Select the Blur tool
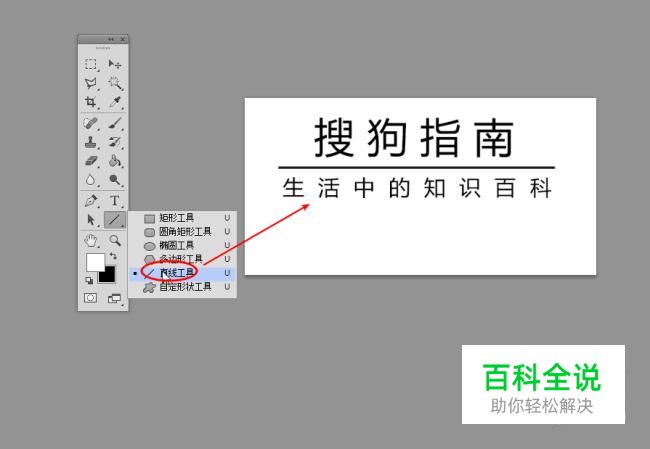This screenshot has height=449, width=650. [91, 180]
